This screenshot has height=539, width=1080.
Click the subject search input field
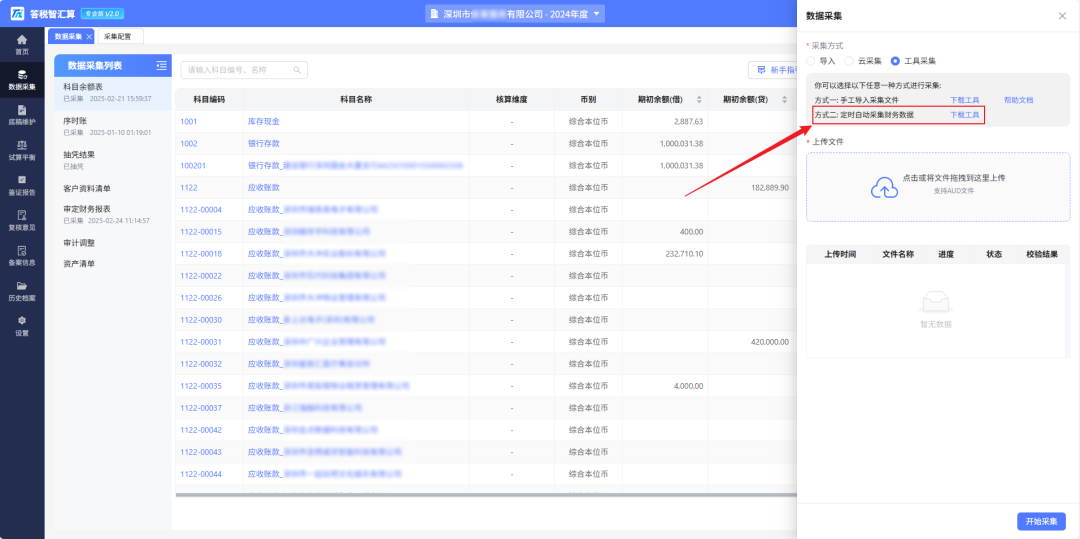[x=244, y=70]
